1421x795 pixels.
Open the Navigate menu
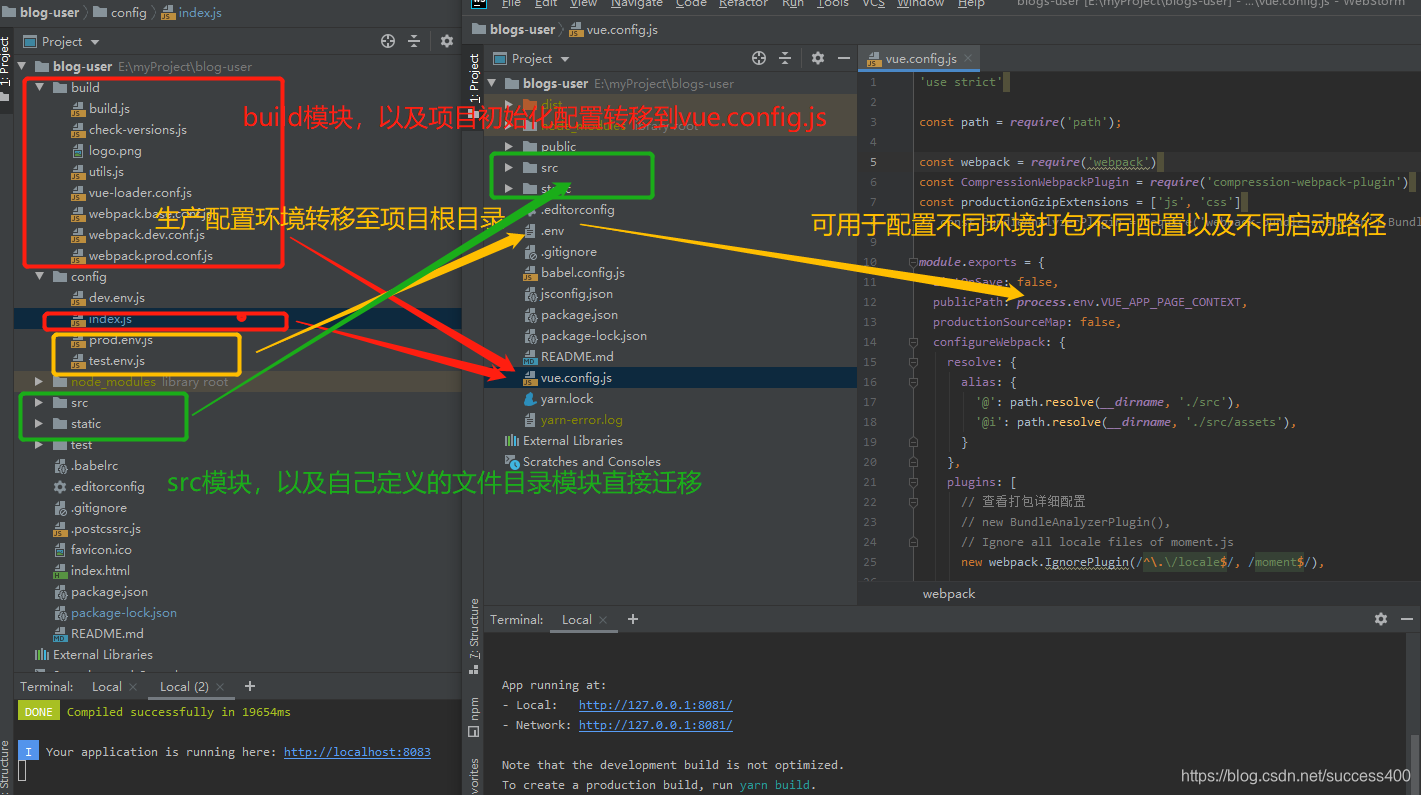coord(636,4)
